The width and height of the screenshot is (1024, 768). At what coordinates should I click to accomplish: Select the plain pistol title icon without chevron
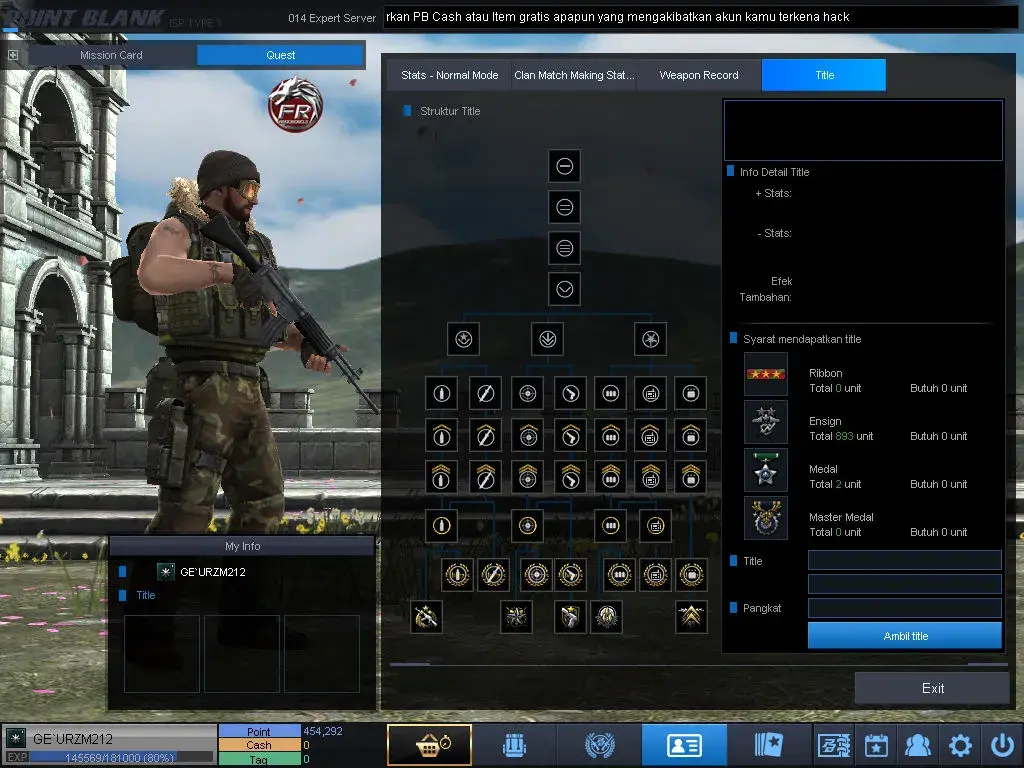(x=571, y=393)
